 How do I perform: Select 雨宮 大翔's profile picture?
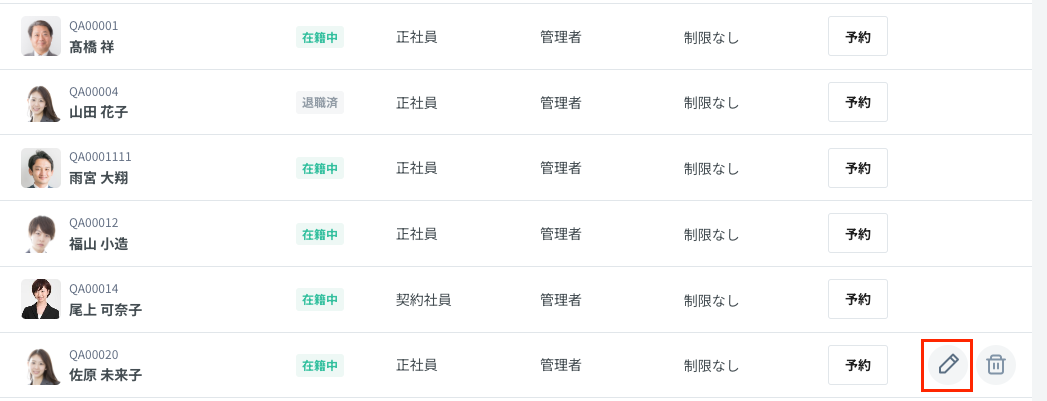click(x=41, y=168)
